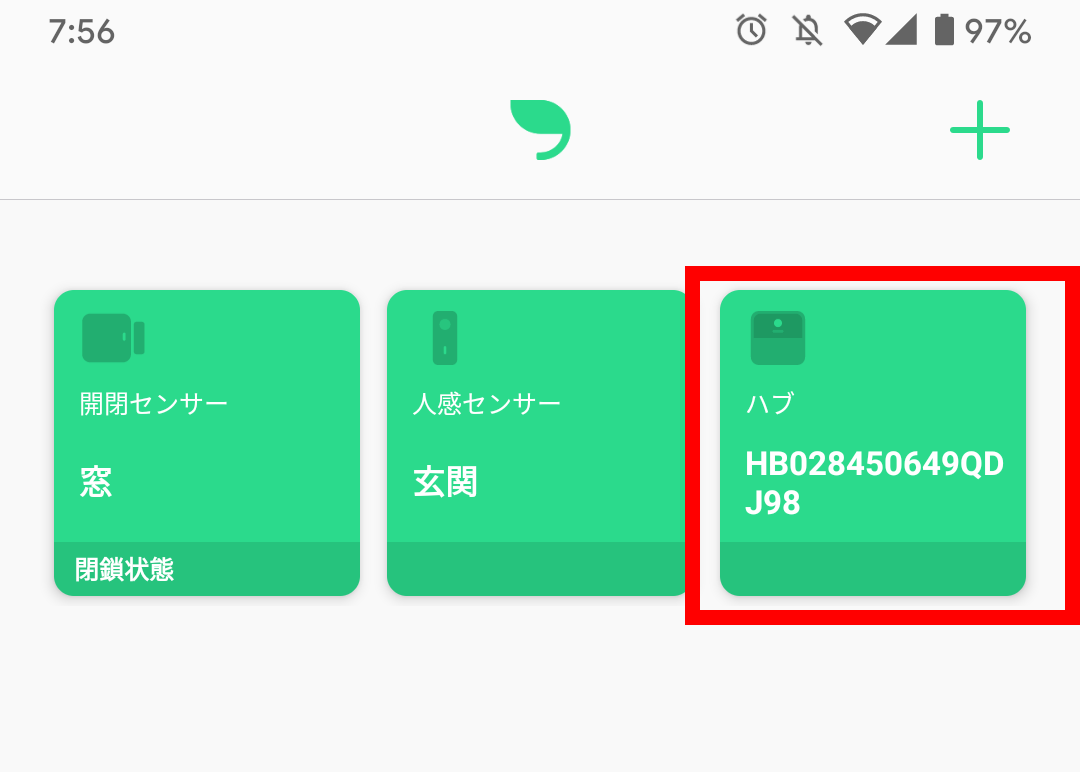Tap the muted notification bell icon
This screenshot has height=772, width=1080.
[x=807, y=31]
